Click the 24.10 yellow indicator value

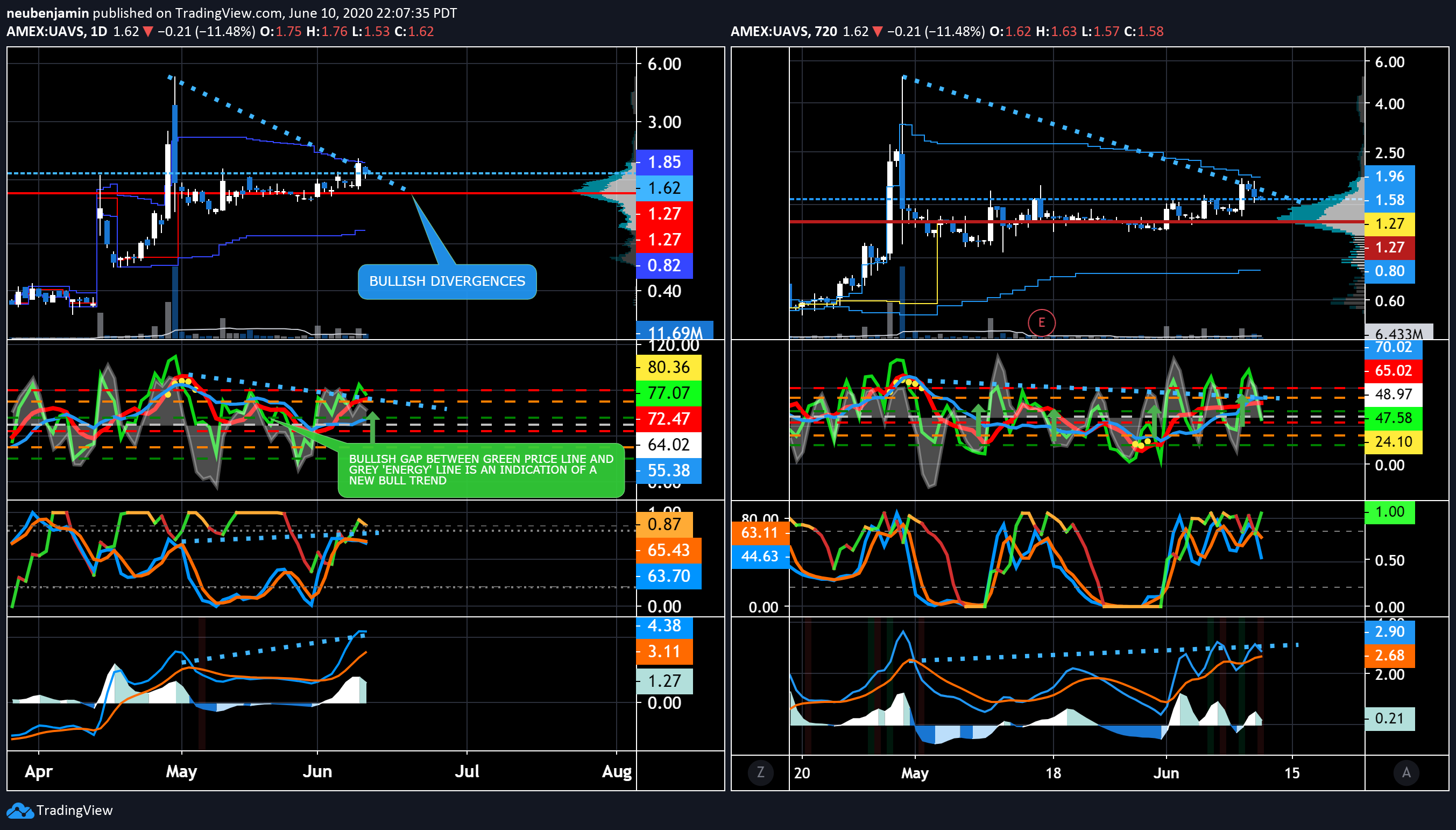[1393, 442]
